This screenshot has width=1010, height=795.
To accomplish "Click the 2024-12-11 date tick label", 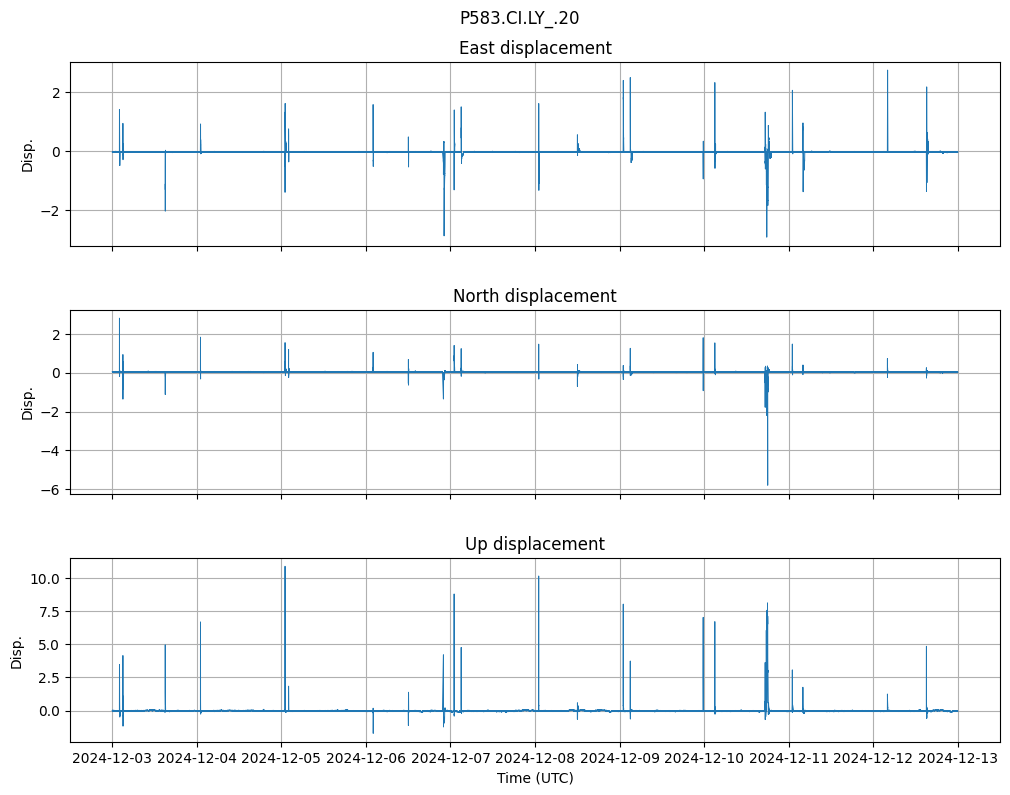I will click(789, 758).
